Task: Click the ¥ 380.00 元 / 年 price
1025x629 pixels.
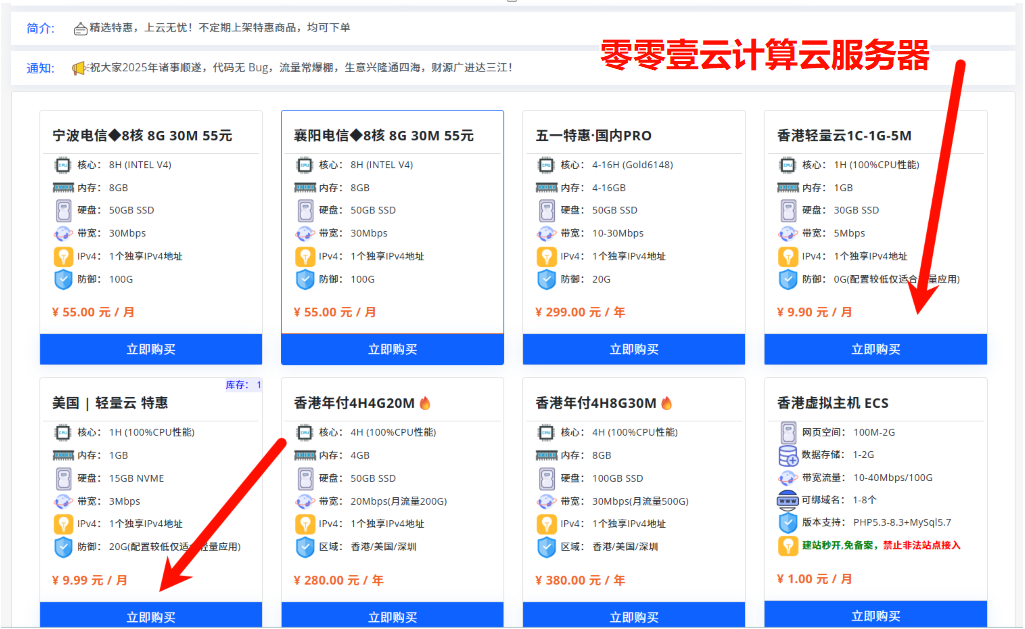Action: click(x=580, y=580)
